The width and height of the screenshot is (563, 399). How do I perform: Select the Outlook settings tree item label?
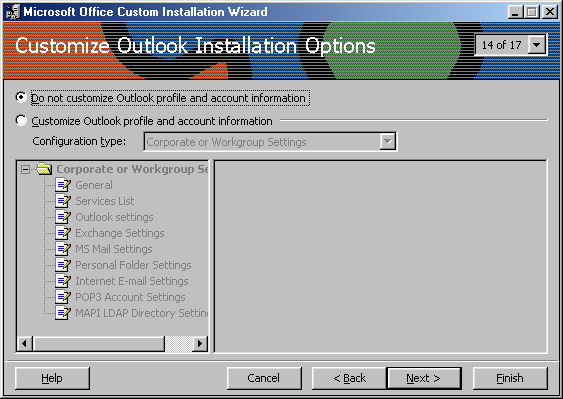[x=114, y=217]
